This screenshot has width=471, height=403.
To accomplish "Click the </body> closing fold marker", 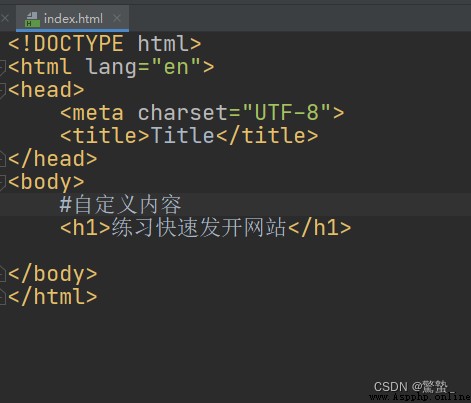I will (x=2, y=274).
